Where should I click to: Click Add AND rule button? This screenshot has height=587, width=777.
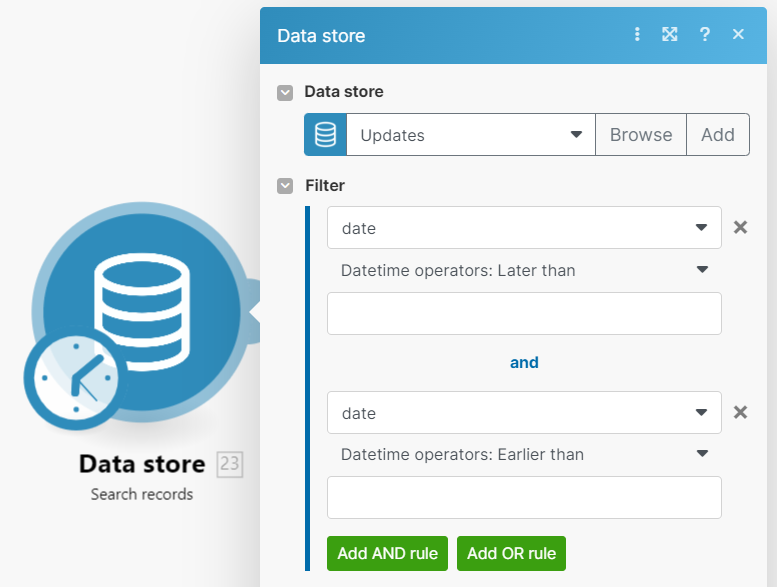coord(387,553)
